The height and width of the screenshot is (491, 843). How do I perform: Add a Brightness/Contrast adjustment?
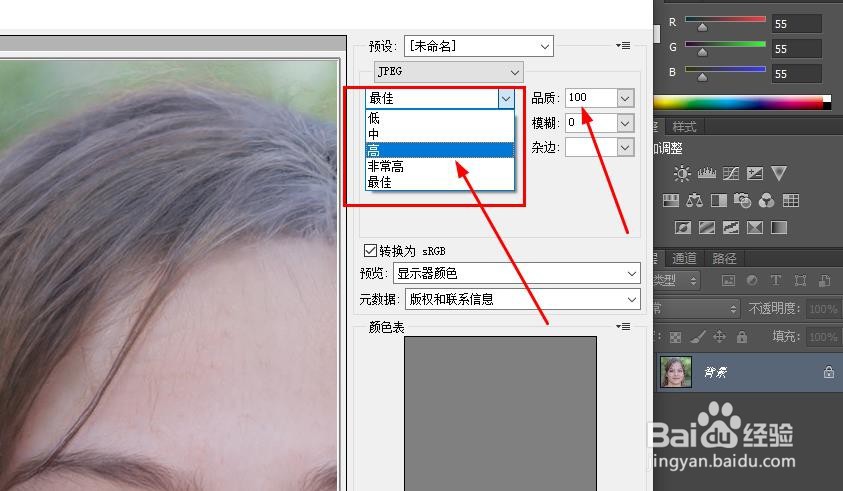point(682,173)
